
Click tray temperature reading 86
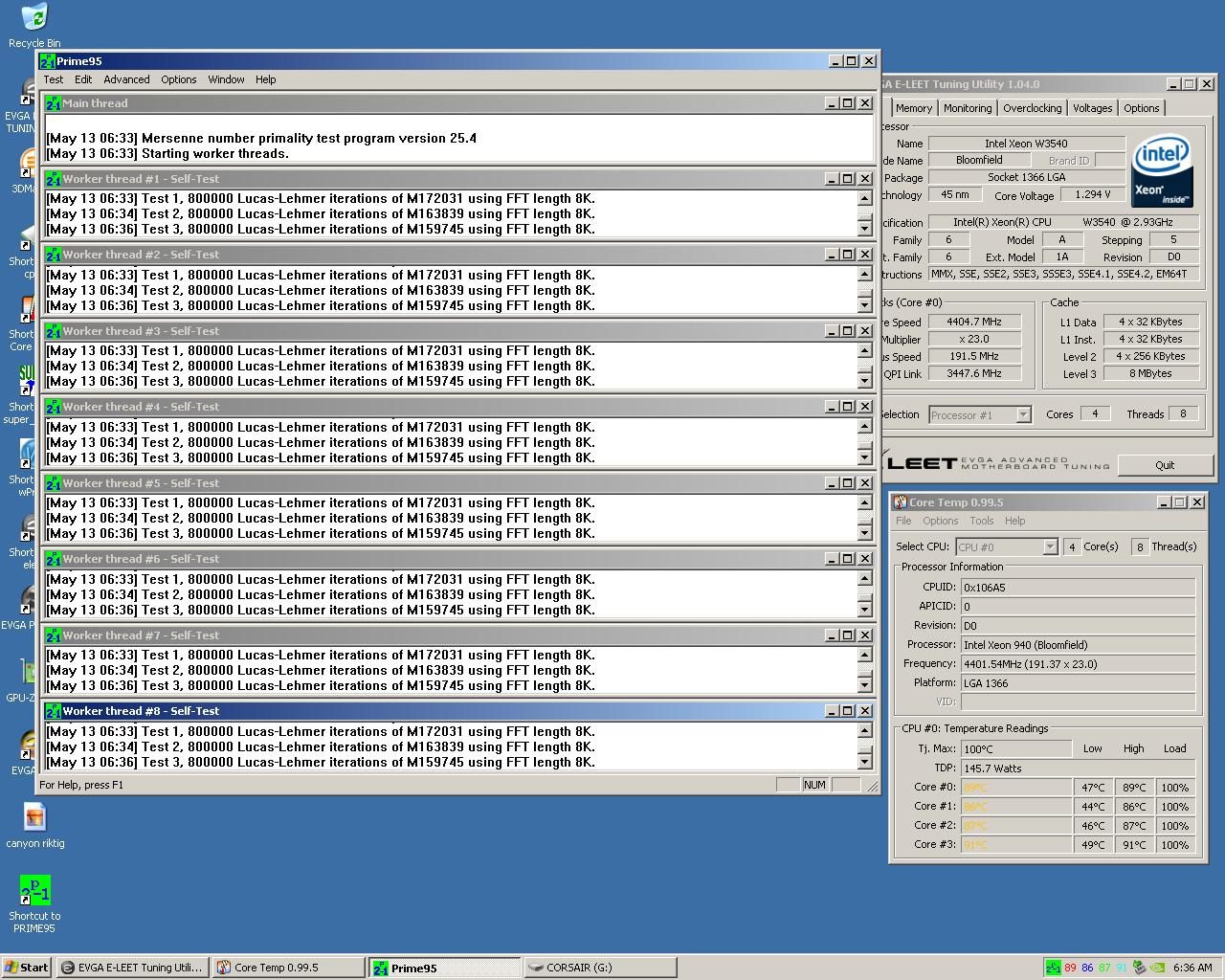click(1087, 968)
